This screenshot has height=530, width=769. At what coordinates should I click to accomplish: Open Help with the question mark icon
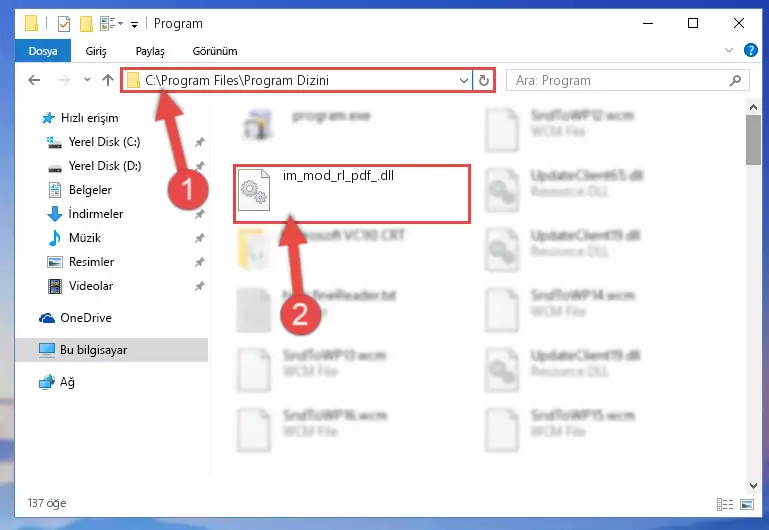(x=750, y=50)
